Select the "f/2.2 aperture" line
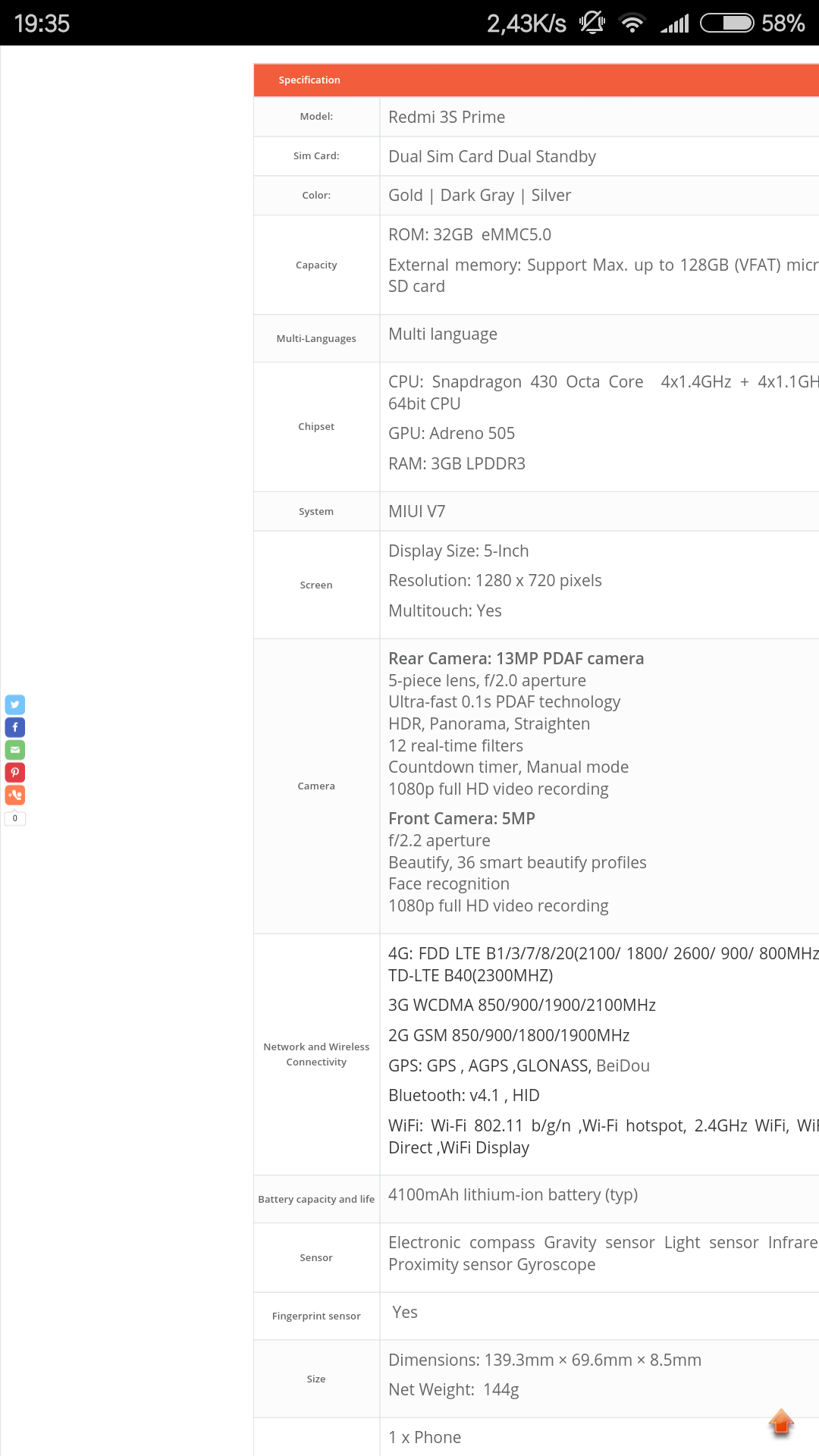Image resolution: width=819 pixels, height=1456 pixels. [439, 840]
